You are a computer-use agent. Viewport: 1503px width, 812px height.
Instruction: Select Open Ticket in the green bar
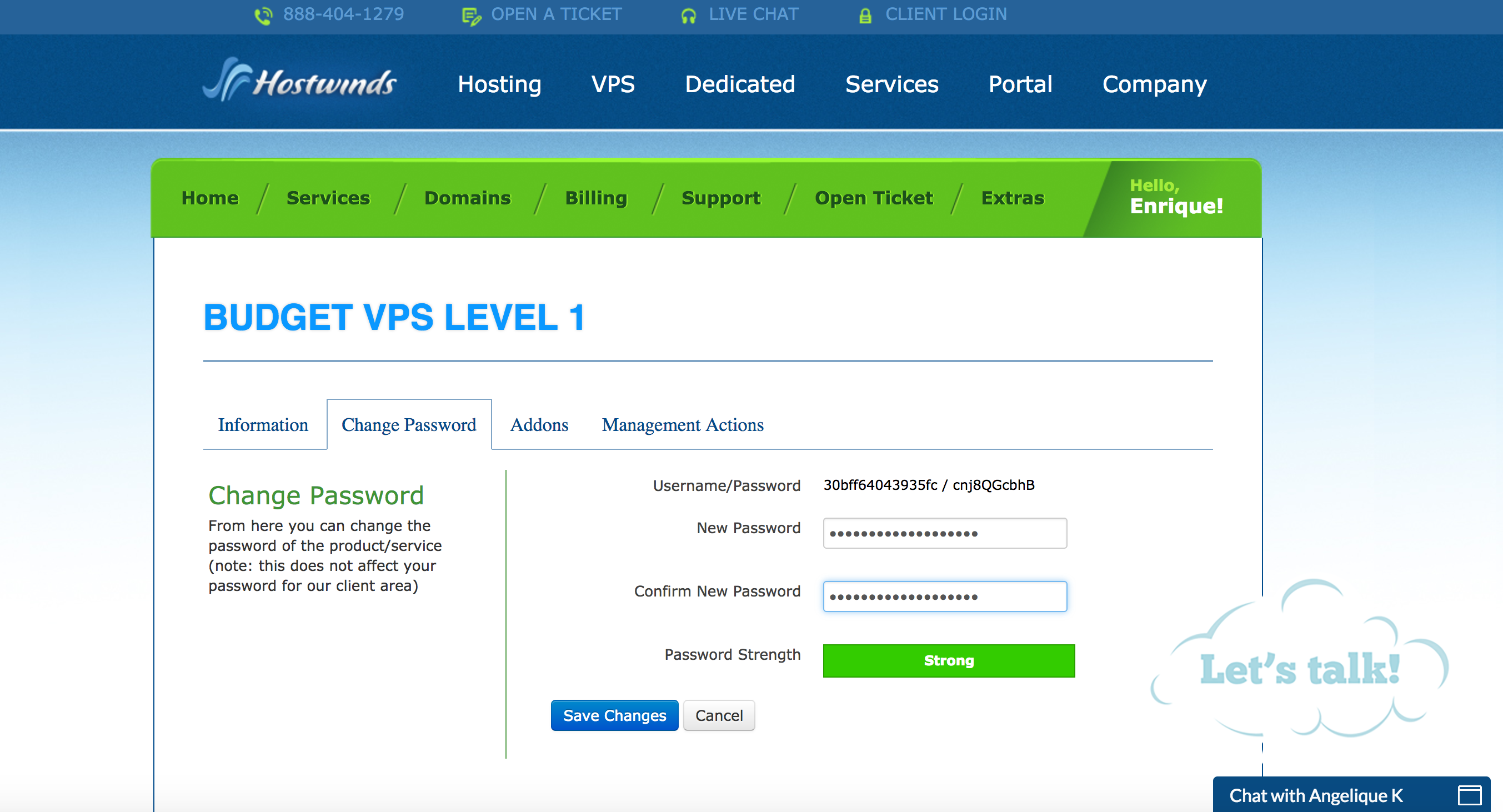pyautogui.click(x=874, y=199)
